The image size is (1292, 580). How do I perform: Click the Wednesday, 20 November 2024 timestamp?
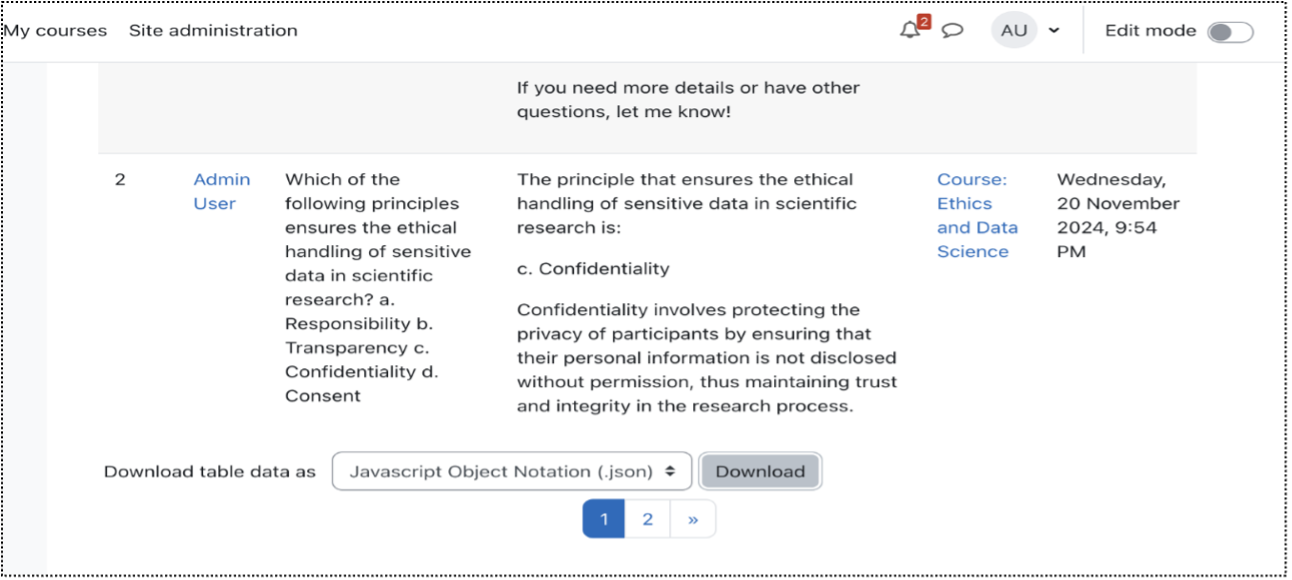[x=1118, y=215]
